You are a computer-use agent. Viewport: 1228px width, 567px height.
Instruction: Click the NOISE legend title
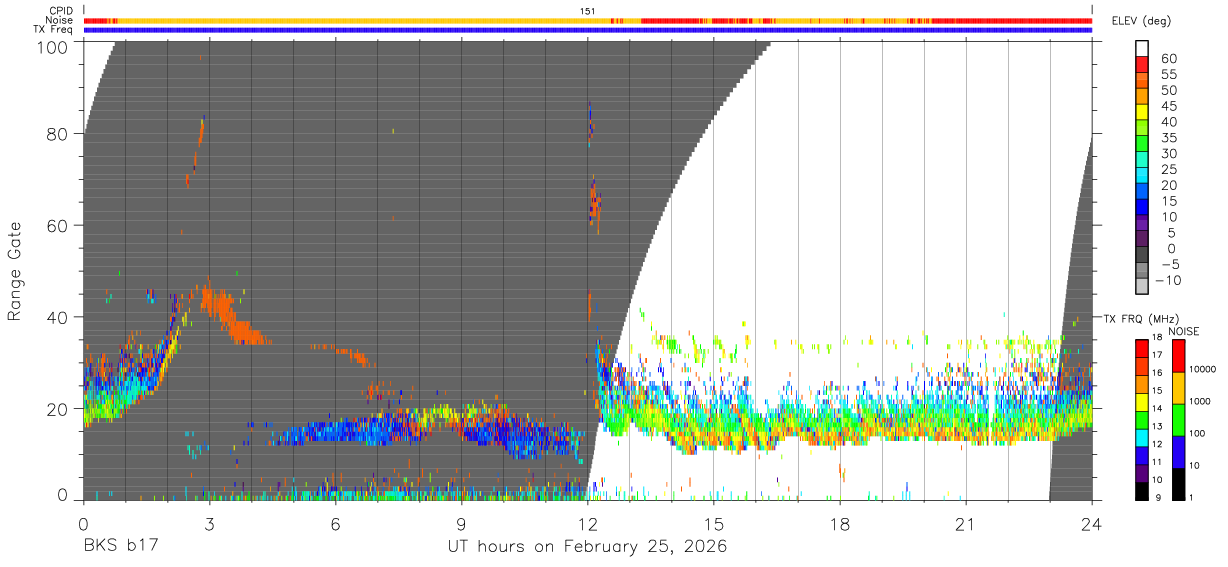click(1184, 331)
